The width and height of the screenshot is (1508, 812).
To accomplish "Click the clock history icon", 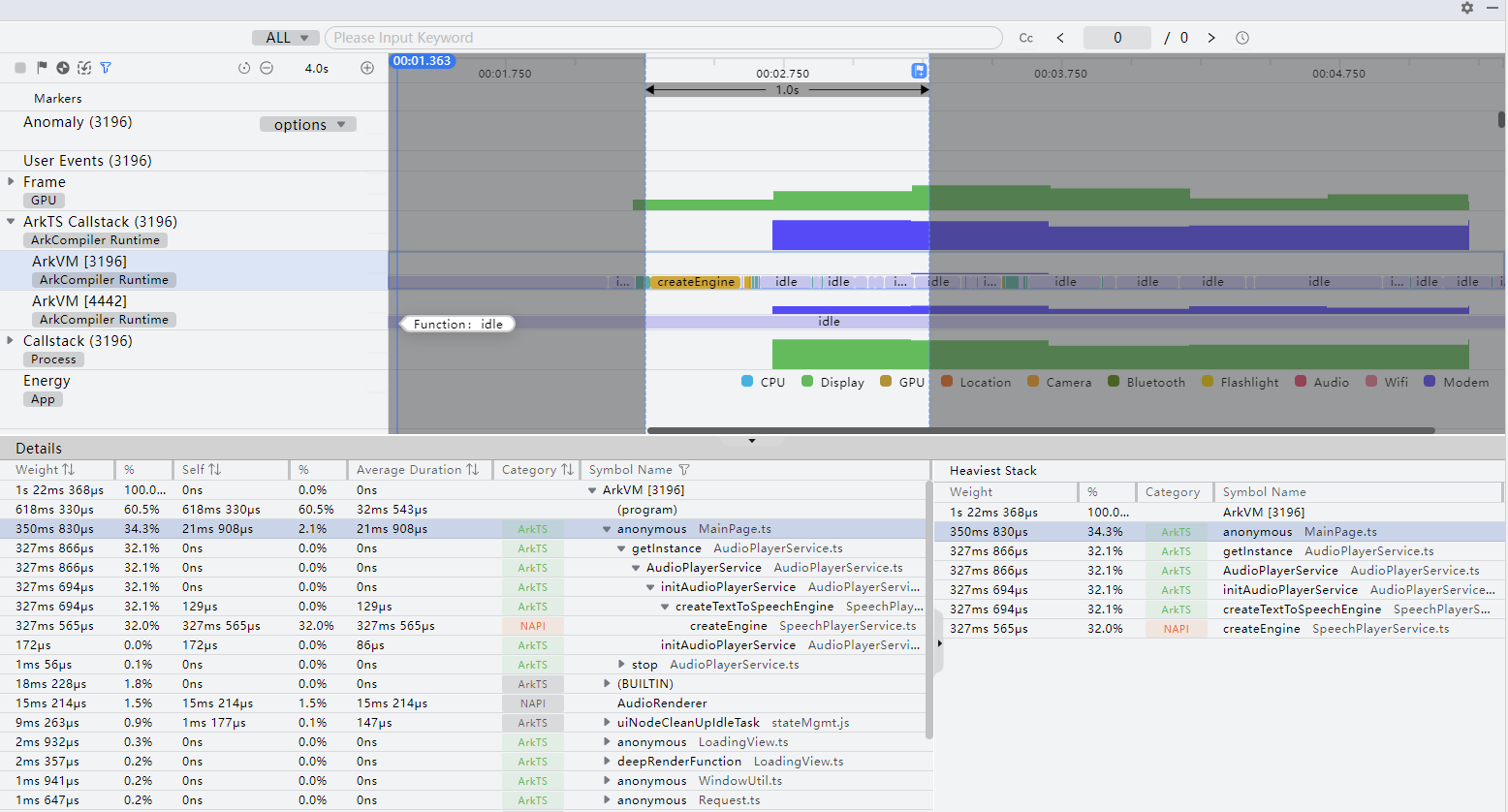I will pos(1242,38).
